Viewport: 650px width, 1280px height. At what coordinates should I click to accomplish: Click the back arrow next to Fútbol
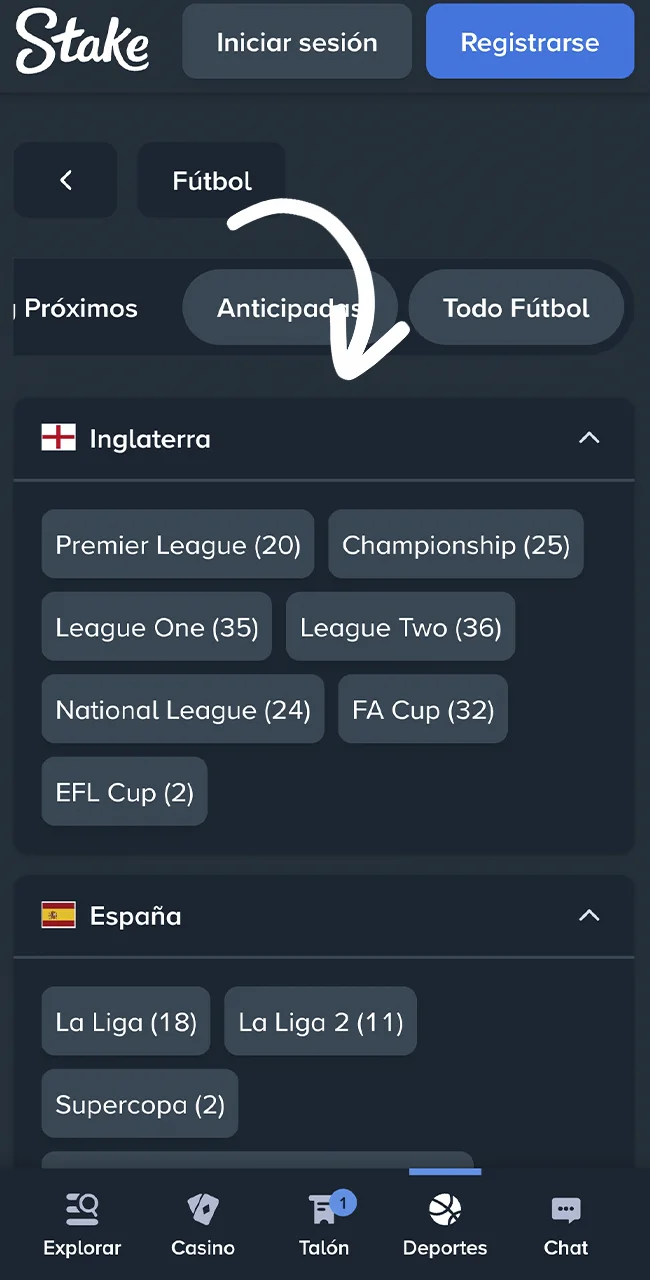pos(65,180)
